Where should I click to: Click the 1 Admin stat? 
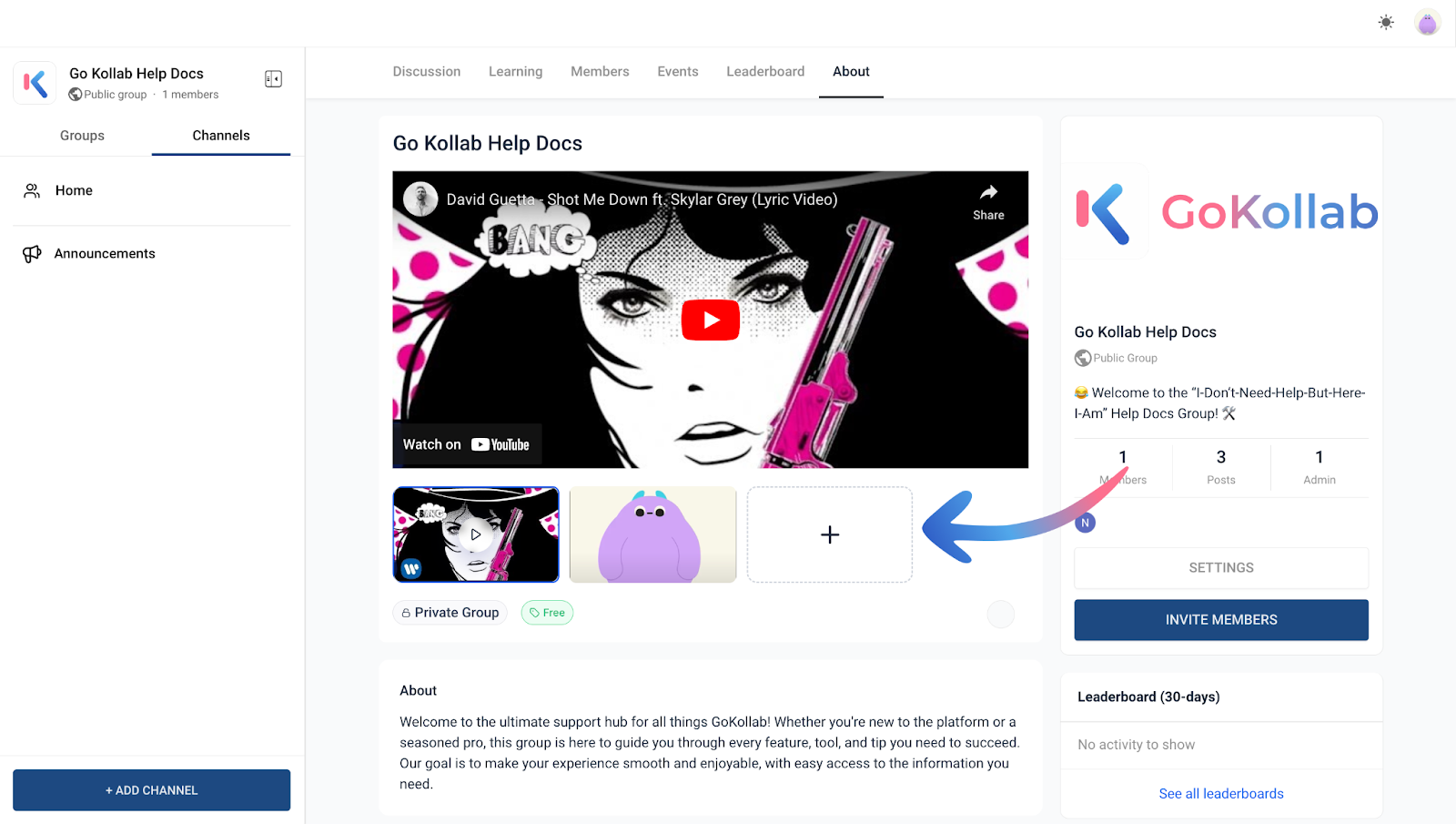coord(1319,466)
